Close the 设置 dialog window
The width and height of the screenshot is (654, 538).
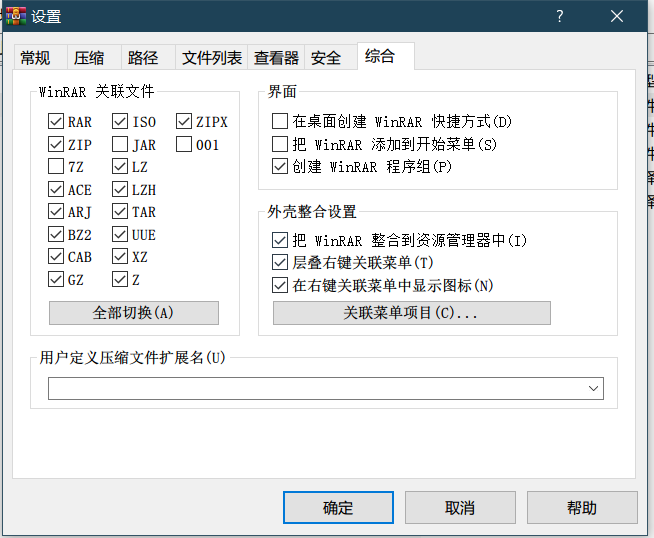(616, 16)
